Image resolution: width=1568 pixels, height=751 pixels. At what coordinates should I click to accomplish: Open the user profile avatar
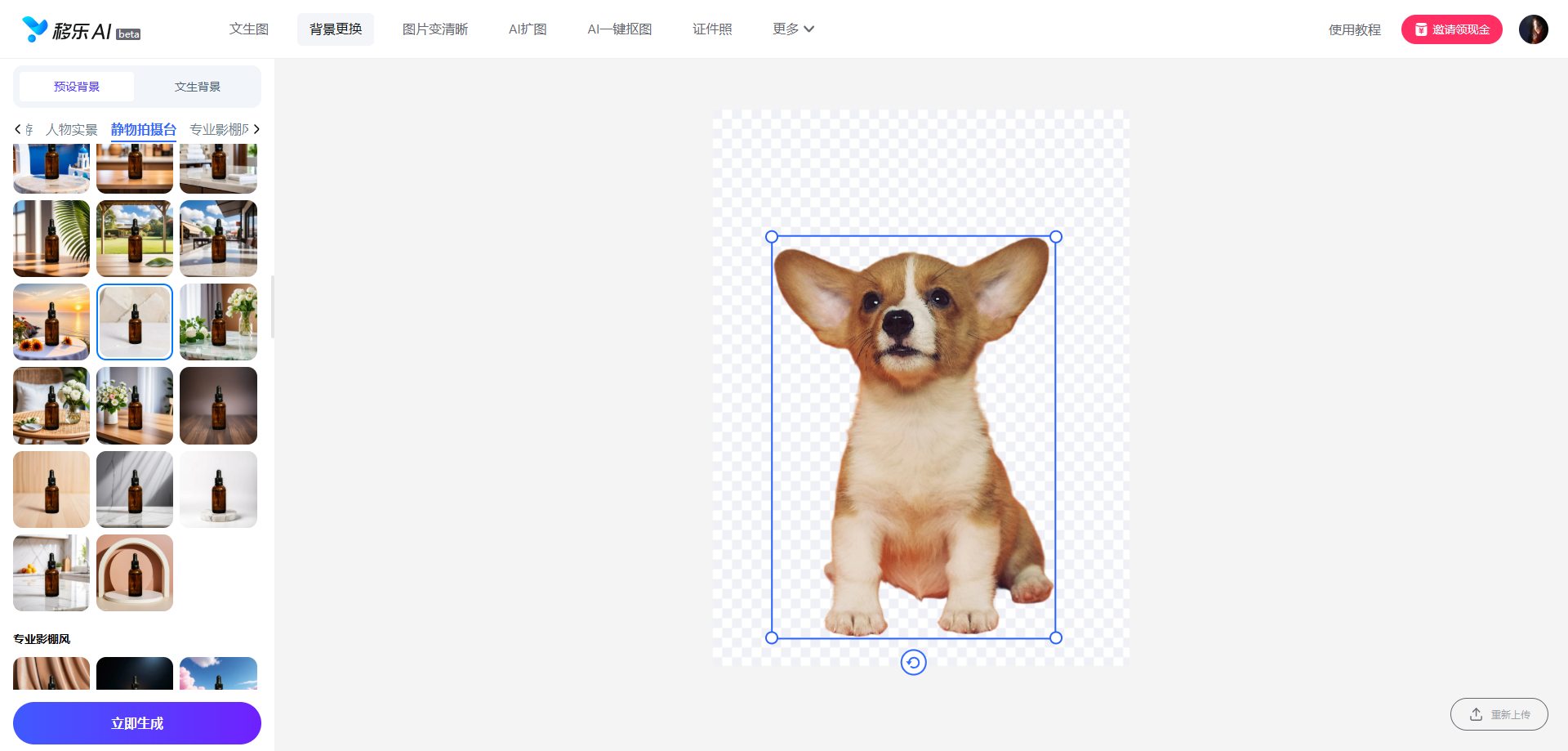coord(1533,29)
